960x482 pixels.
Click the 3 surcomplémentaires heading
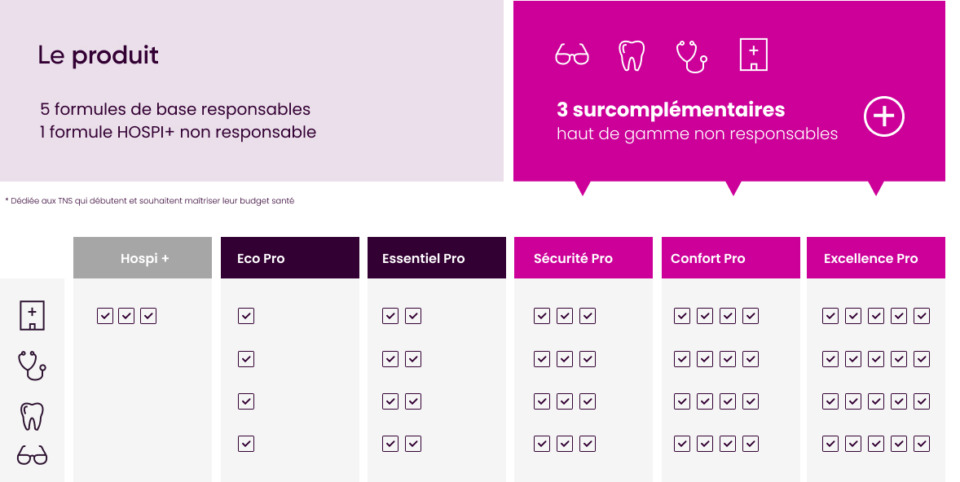(671, 110)
